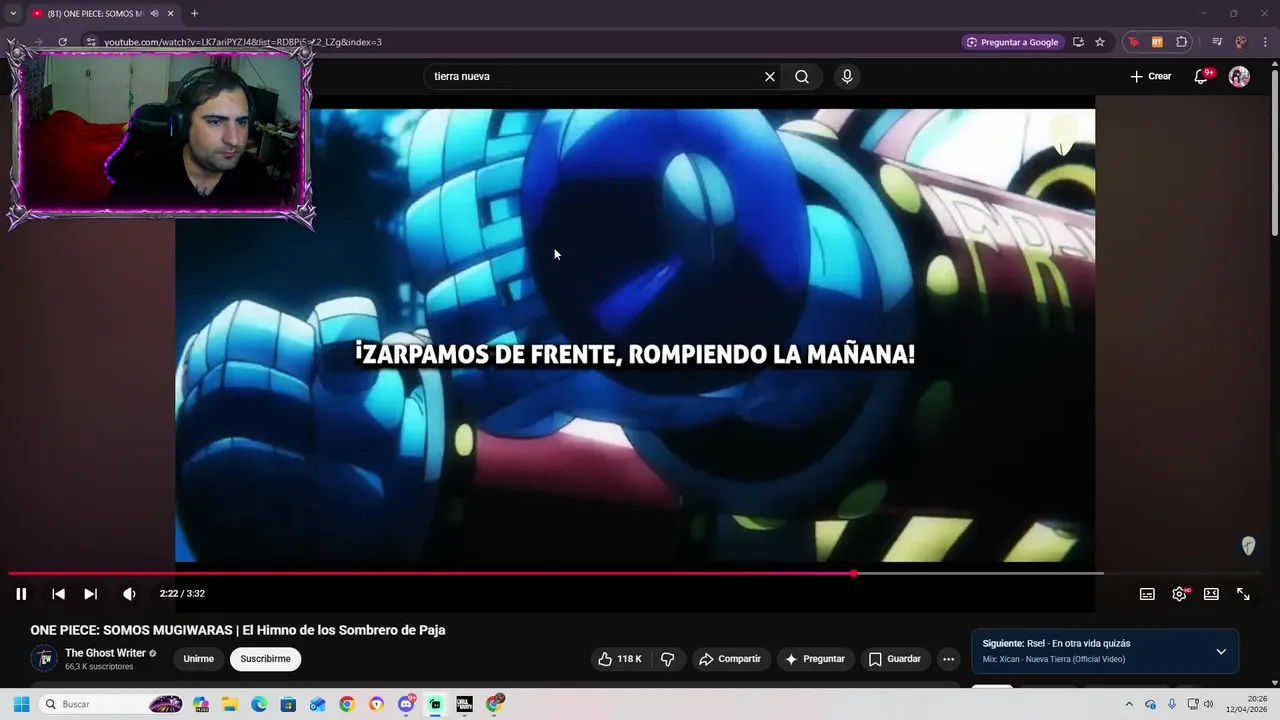This screenshot has width=1280, height=720.
Task: Click Preguntar a Google lens button
Action: click(1013, 42)
